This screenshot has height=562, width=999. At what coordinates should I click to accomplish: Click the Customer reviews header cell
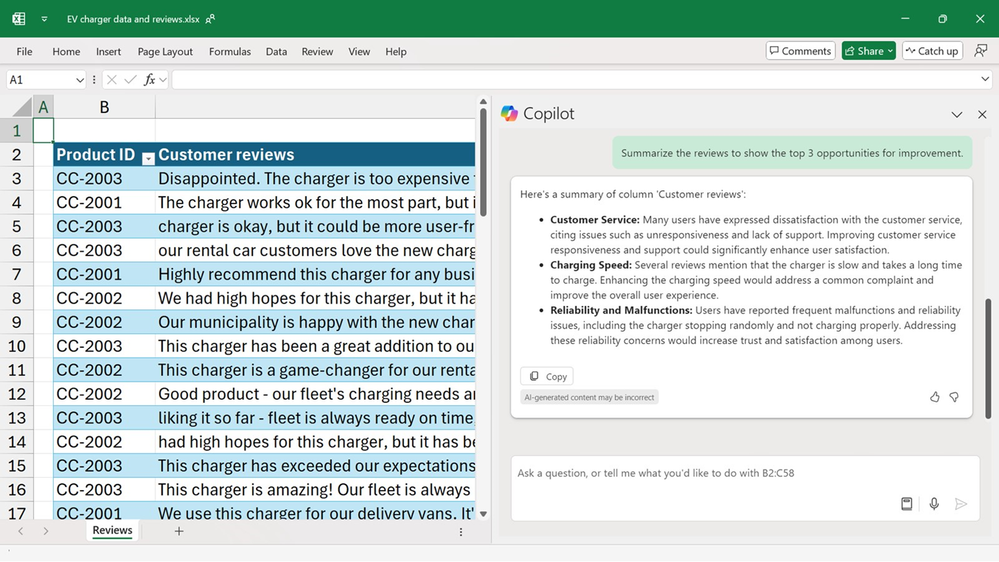(x=315, y=155)
